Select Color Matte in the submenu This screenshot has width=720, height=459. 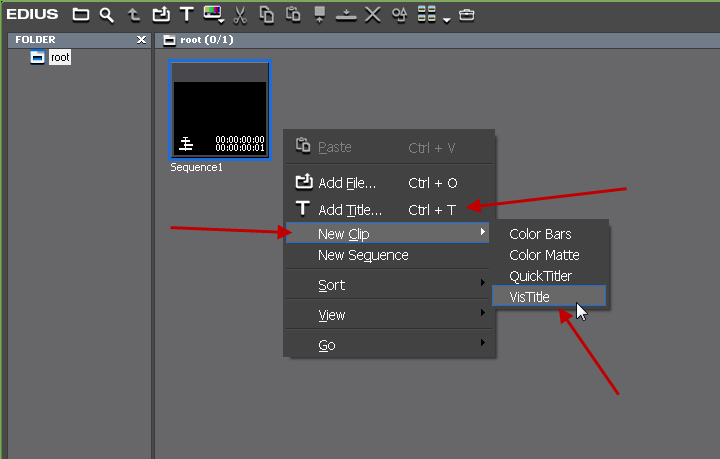[x=544, y=255]
